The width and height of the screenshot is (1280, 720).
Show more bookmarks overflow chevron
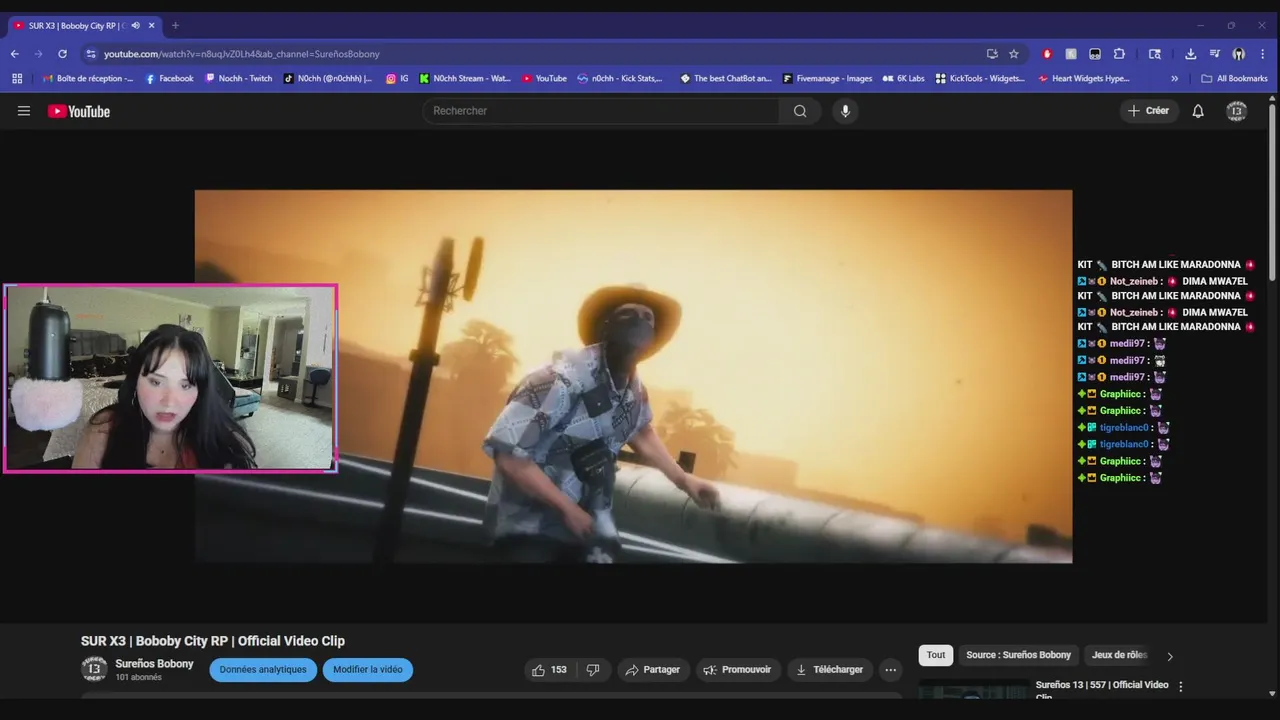click(x=1174, y=78)
